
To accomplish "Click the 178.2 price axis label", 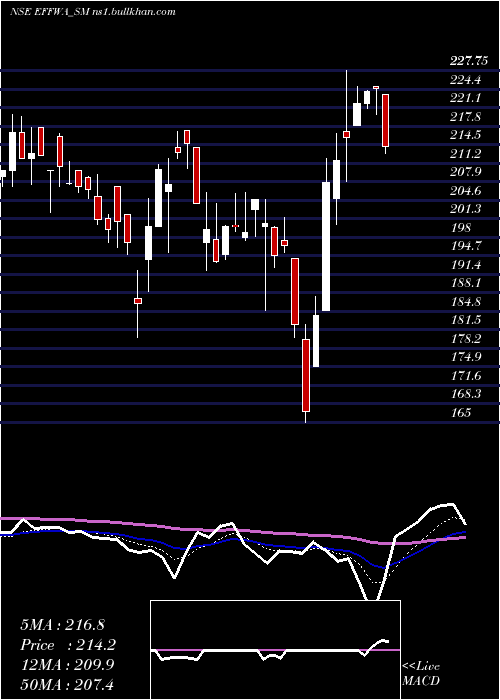I will [x=466, y=339].
